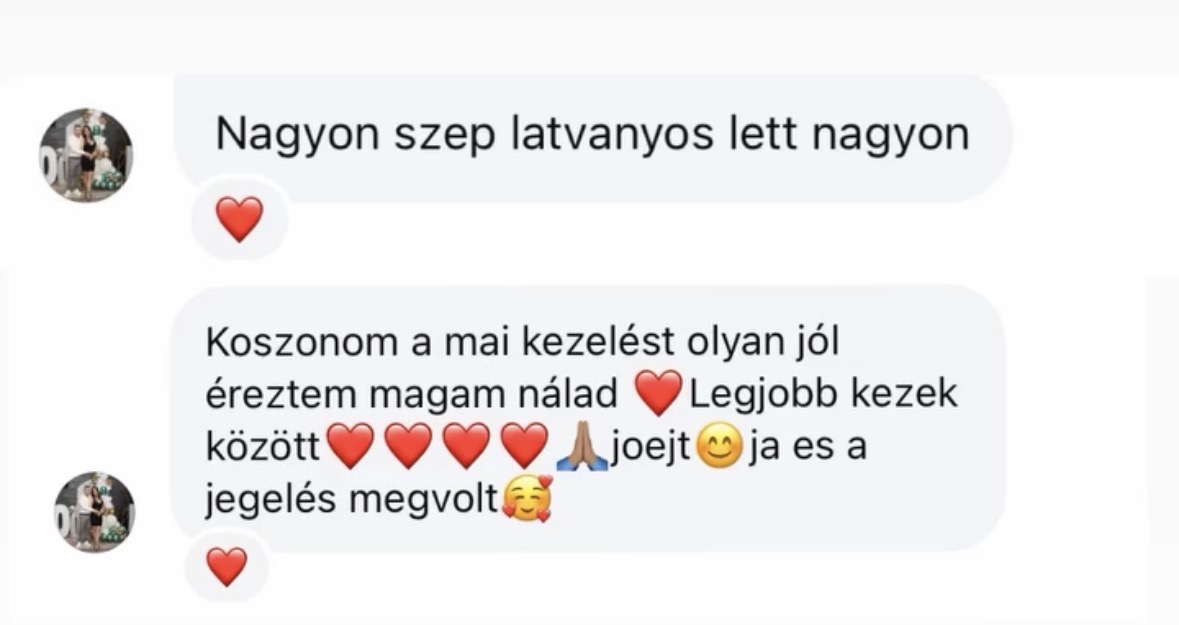Image resolution: width=1179 pixels, height=625 pixels.
Task: Open the heart reaction under the first message
Action: pyautogui.click(x=239, y=220)
